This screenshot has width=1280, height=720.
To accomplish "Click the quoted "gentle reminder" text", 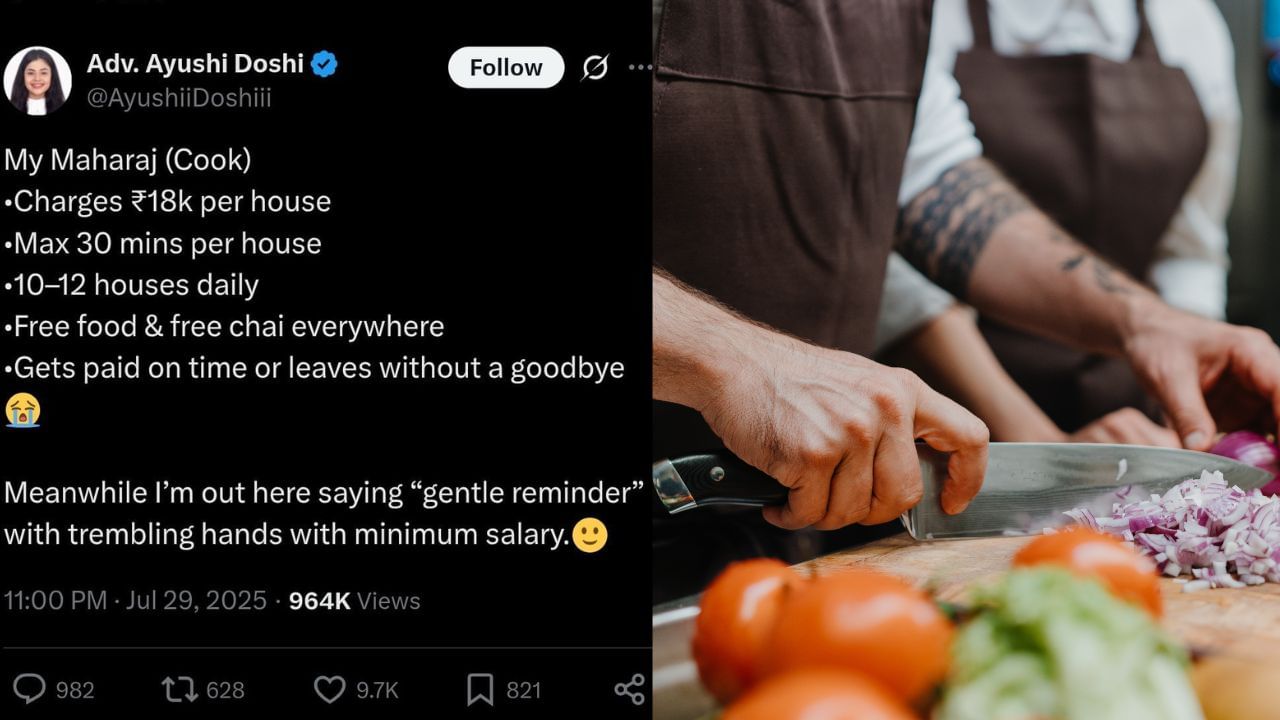I will click(x=532, y=493).
